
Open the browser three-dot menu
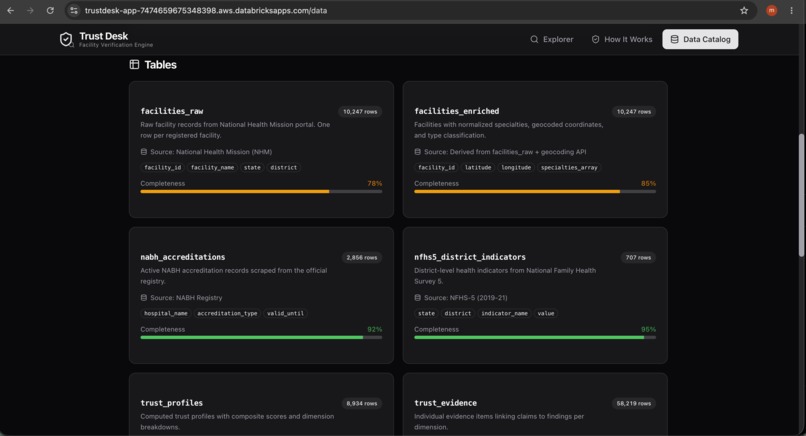click(x=791, y=10)
